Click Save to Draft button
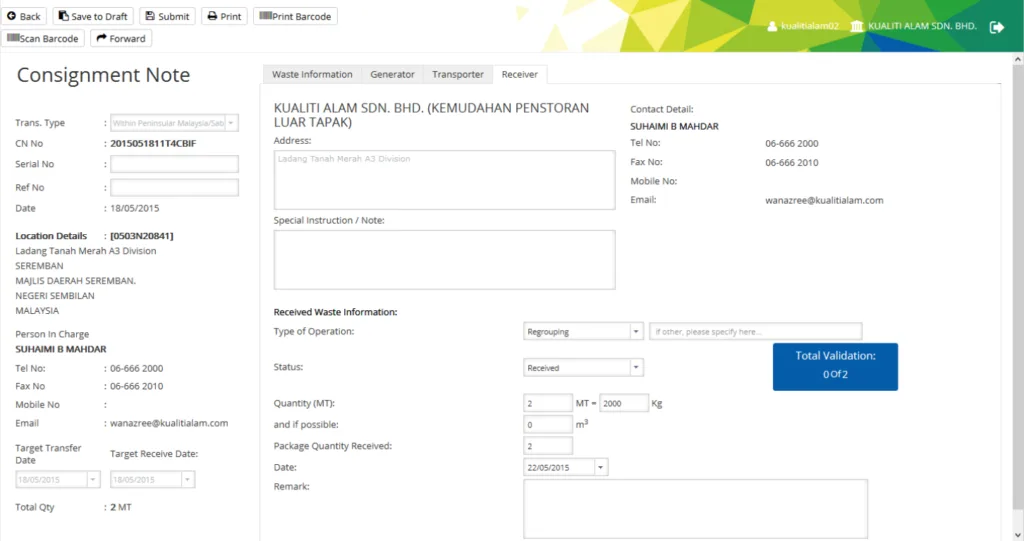This screenshot has width=1024, height=541. (x=93, y=16)
